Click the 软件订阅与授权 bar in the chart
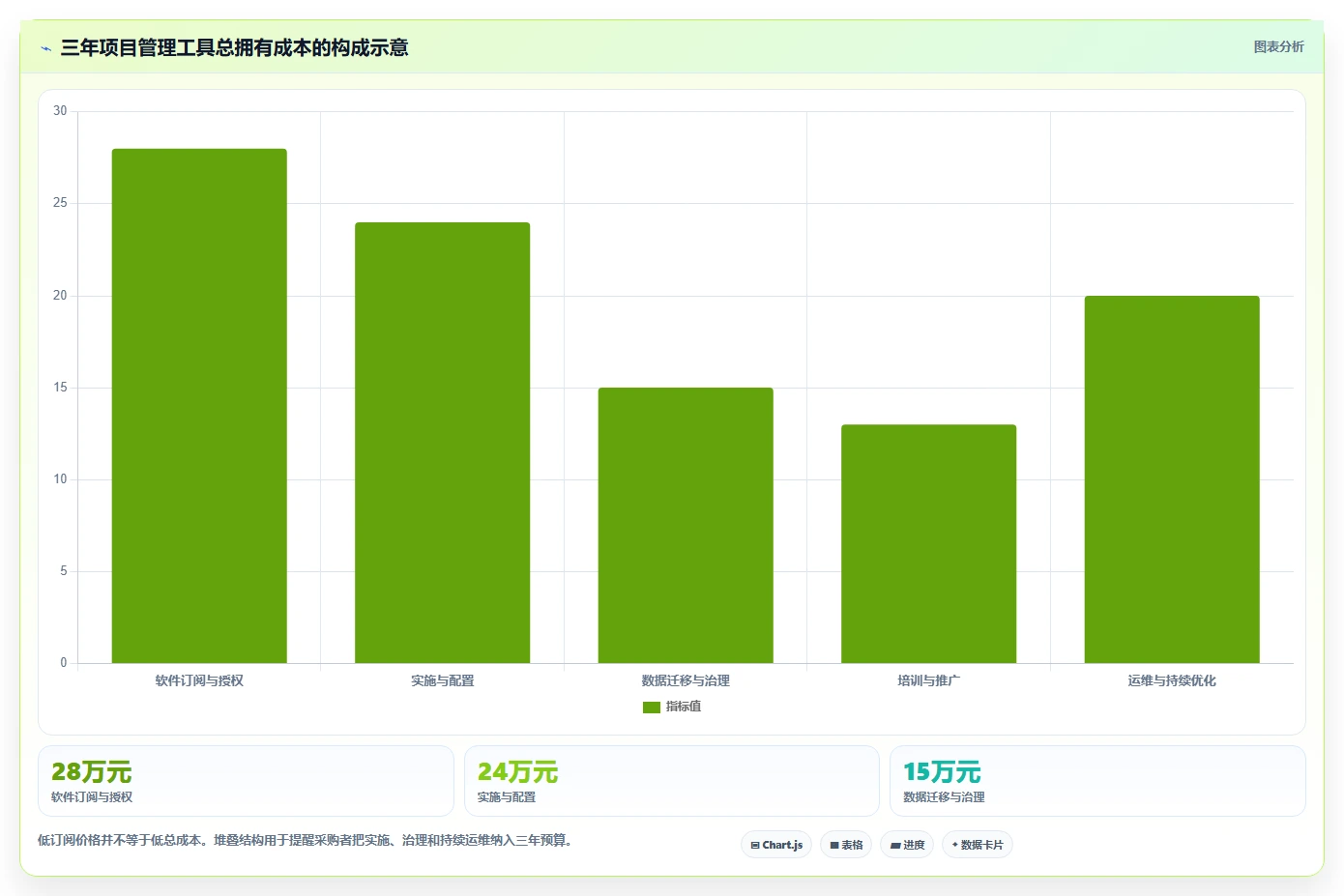Viewport: 1344px width, 896px height. (199, 406)
